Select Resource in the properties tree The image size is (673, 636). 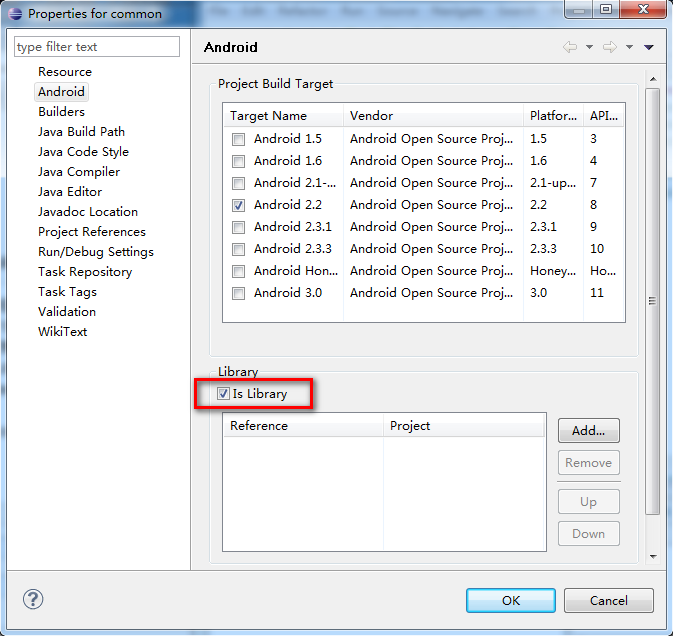(65, 72)
